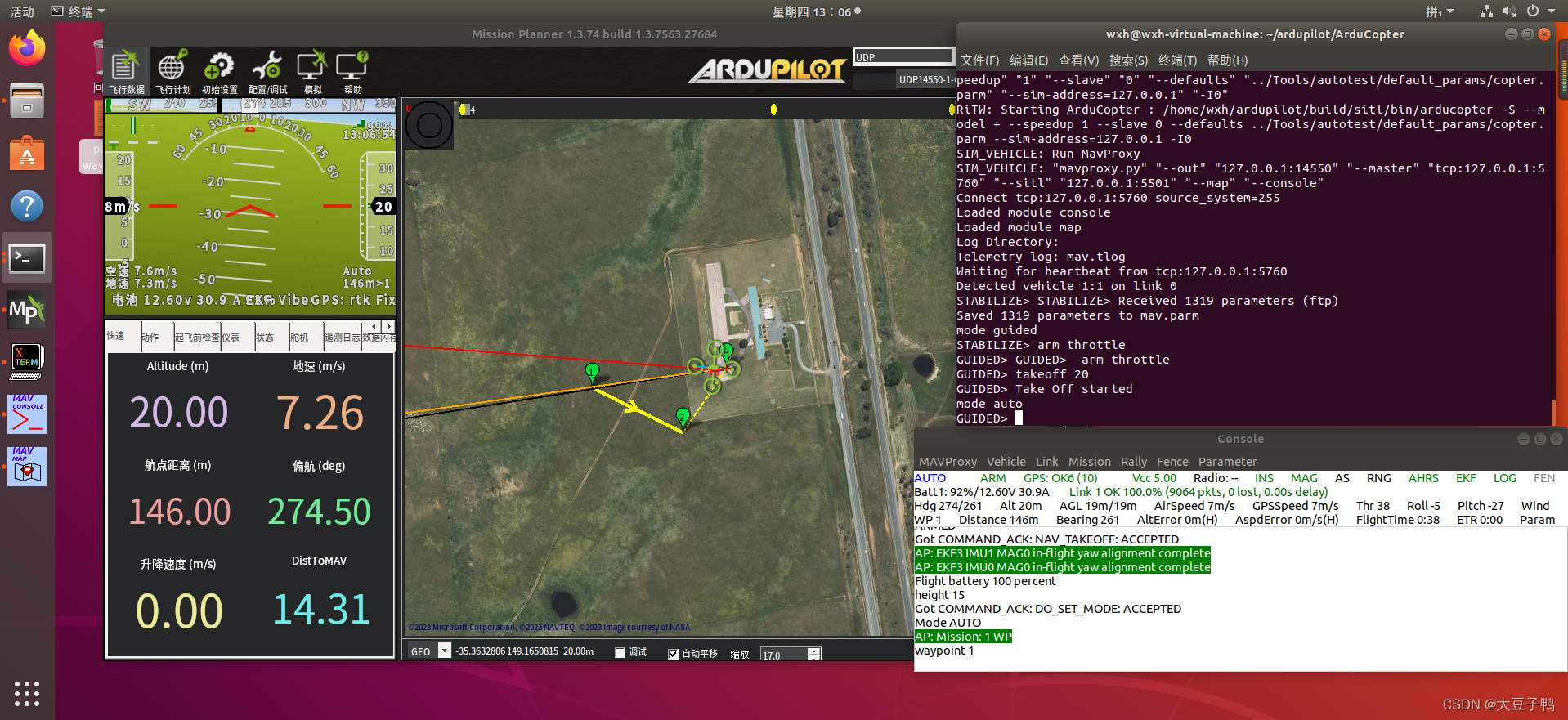Open Console Fence menu
This screenshot has height=720, width=1568.
point(1172,462)
